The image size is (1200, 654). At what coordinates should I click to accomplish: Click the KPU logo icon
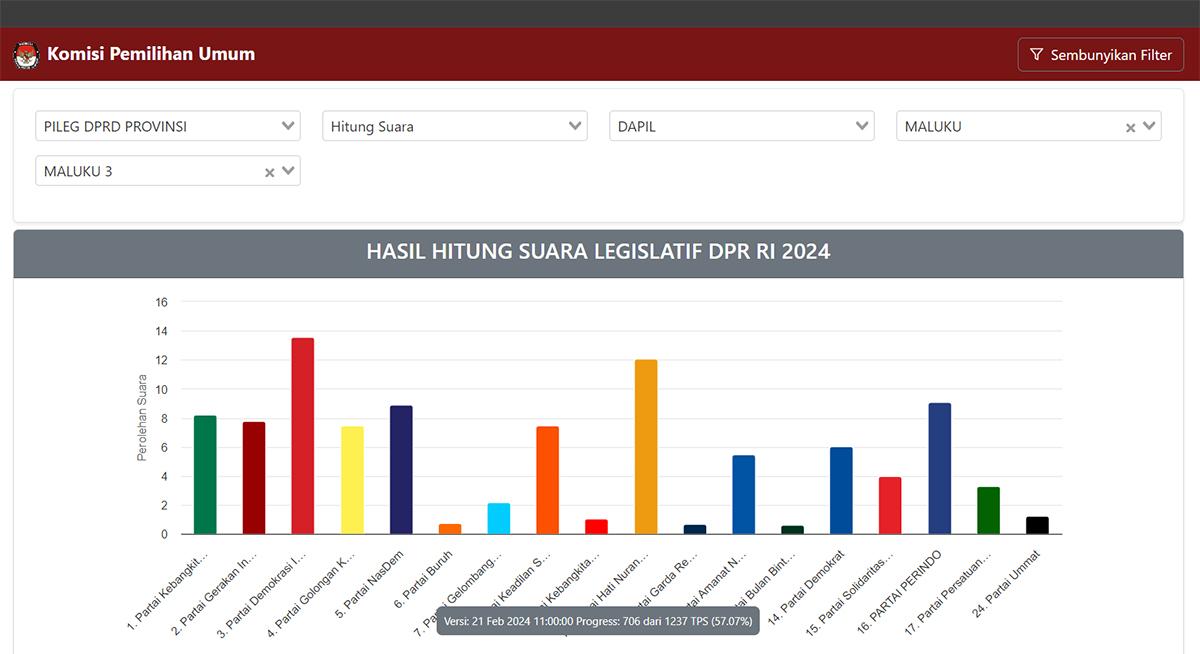pyautogui.click(x=26, y=55)
